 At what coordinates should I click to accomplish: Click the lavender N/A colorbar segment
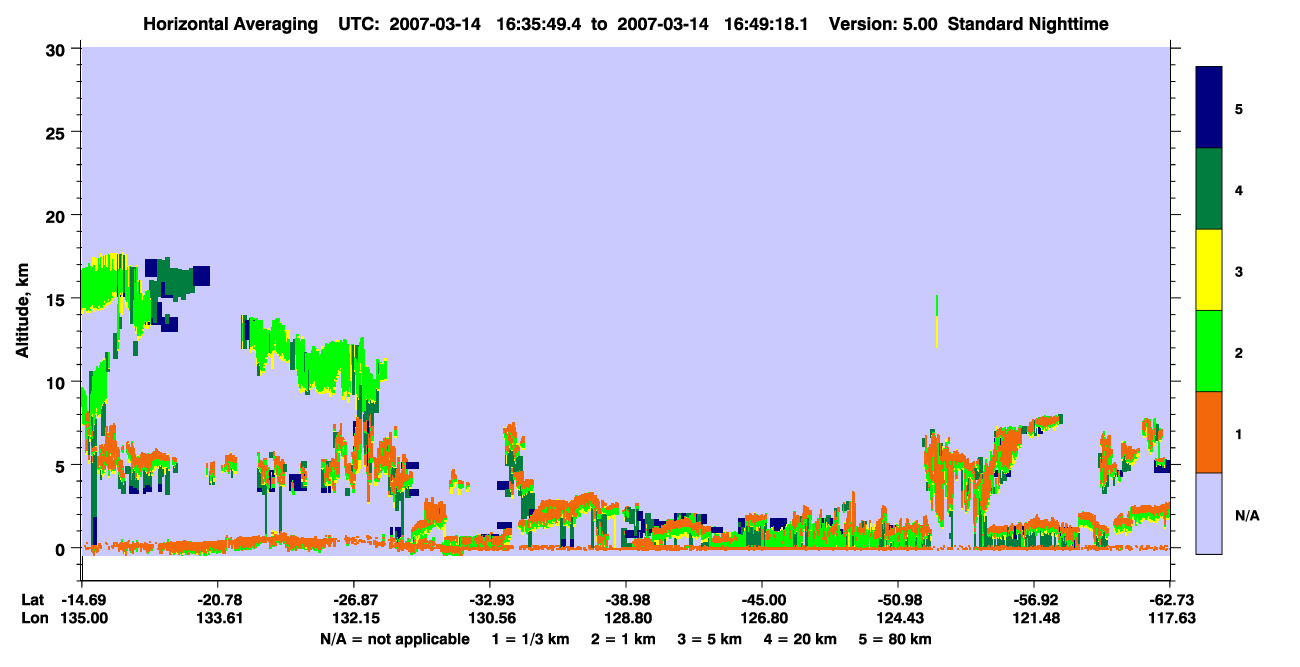(1209, 513)
